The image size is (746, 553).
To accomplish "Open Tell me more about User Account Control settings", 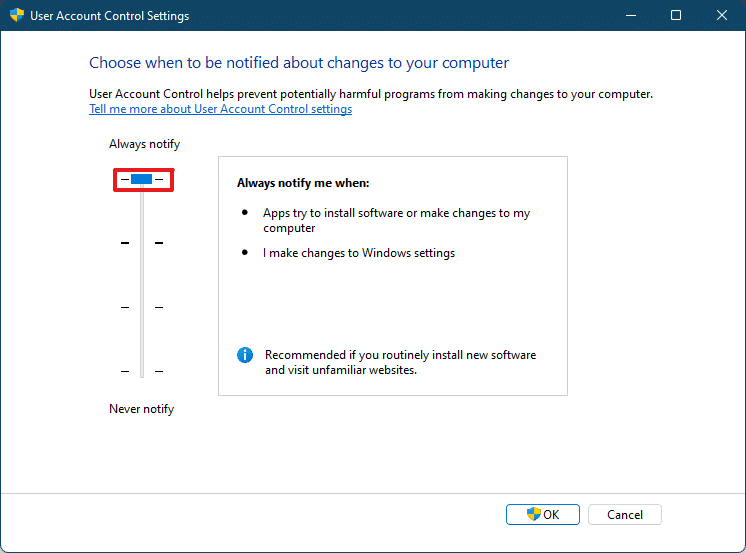I will 221,109.
